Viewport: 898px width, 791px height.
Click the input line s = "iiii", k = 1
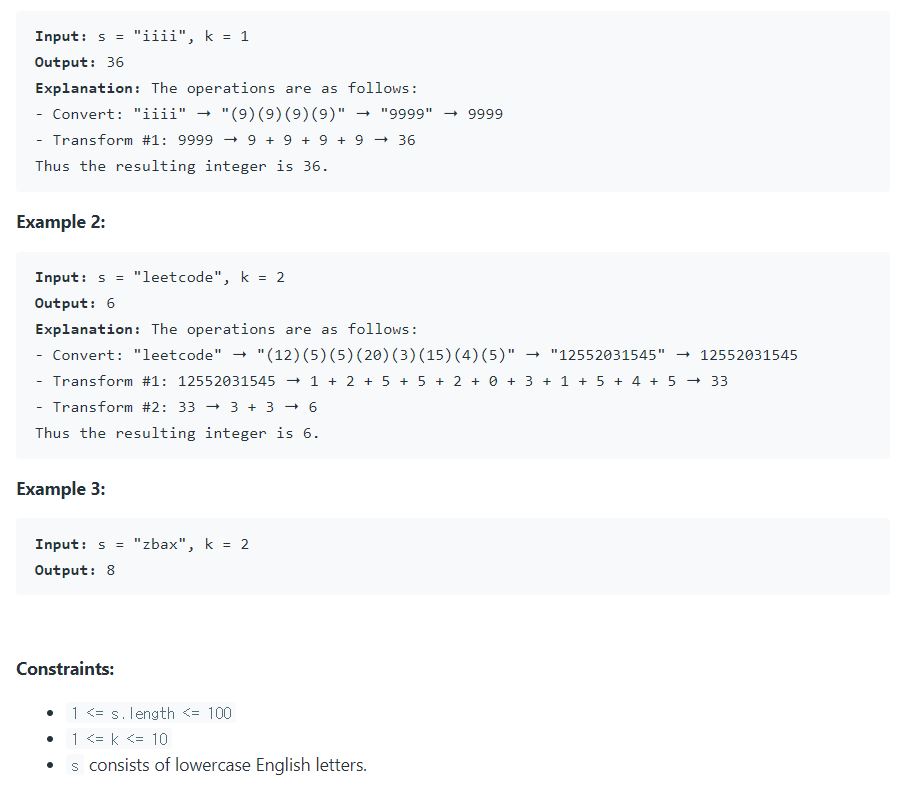142,37
